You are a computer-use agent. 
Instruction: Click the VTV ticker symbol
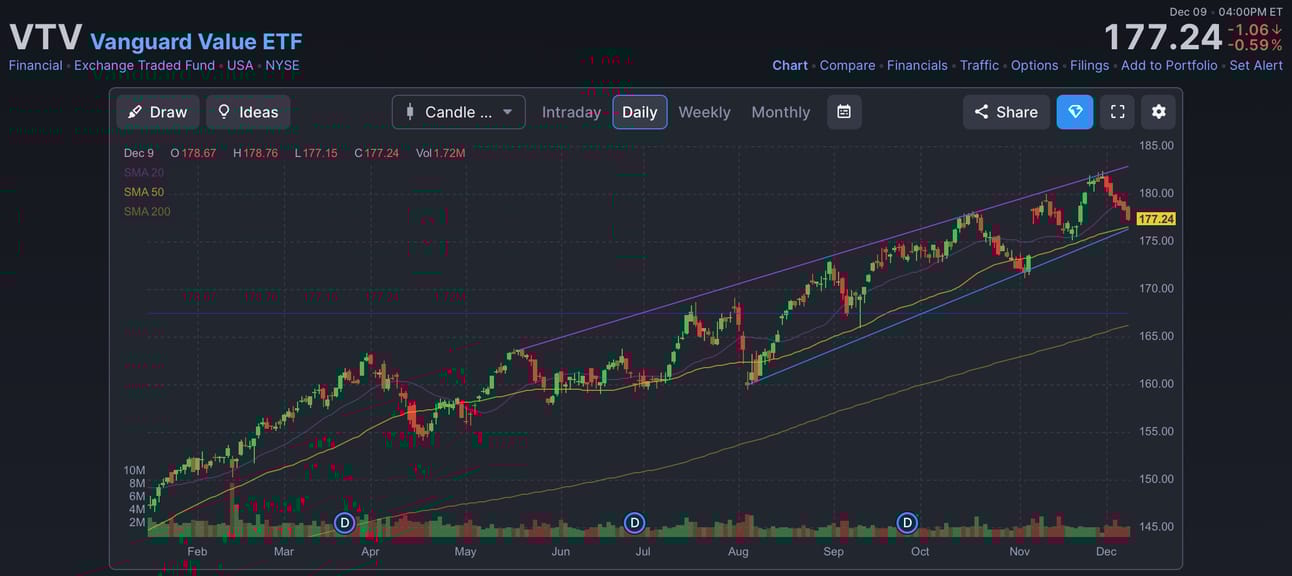pos(46,38)
